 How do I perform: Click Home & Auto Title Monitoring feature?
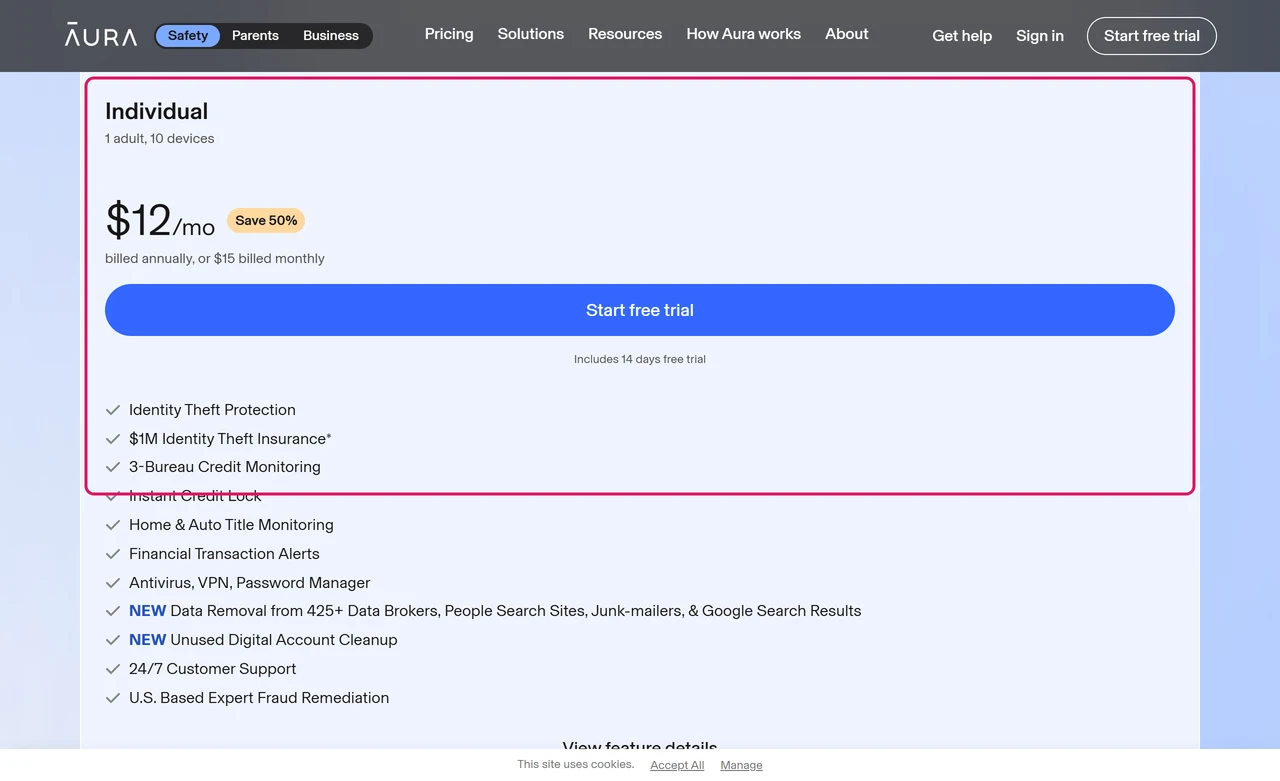[x=231, y=525]
